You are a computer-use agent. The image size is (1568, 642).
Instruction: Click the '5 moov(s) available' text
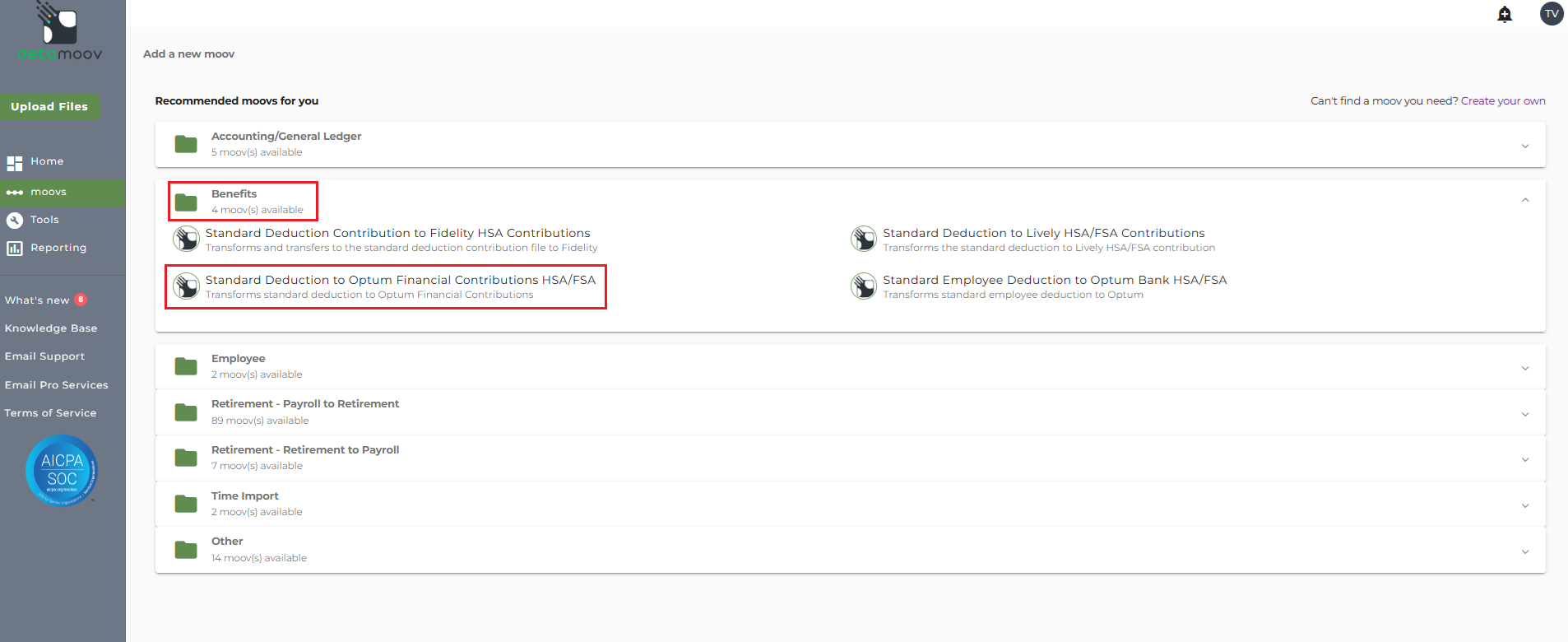[257, 152]
